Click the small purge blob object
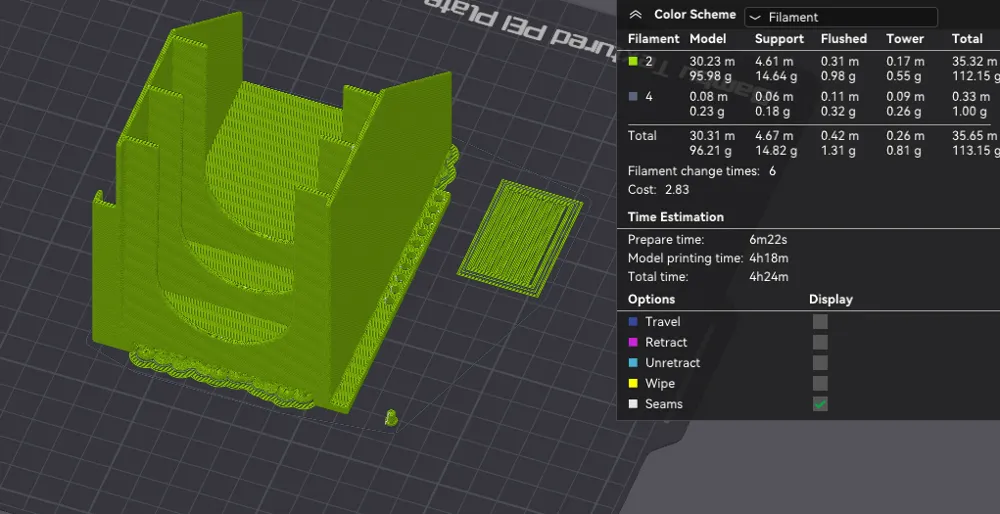This screenshot has height=514, width=1000. [x=392, y=418]
